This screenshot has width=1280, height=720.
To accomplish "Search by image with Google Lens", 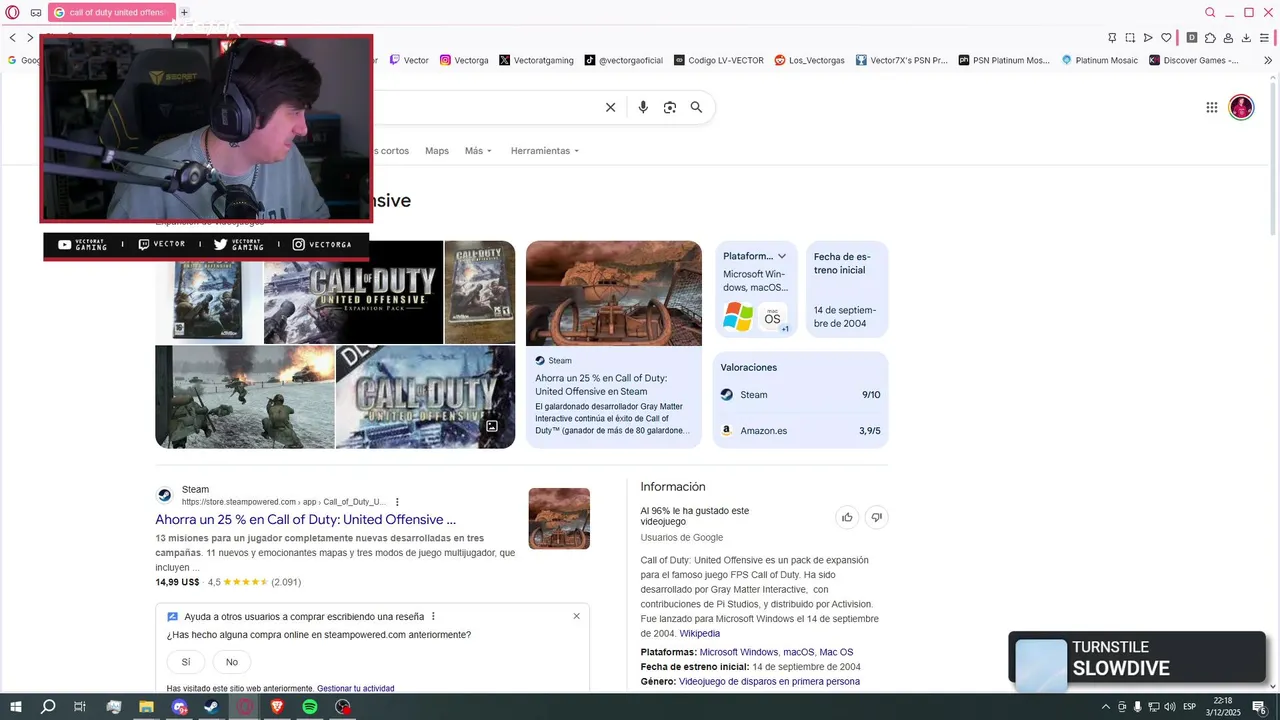I will [x=670, y=107].
